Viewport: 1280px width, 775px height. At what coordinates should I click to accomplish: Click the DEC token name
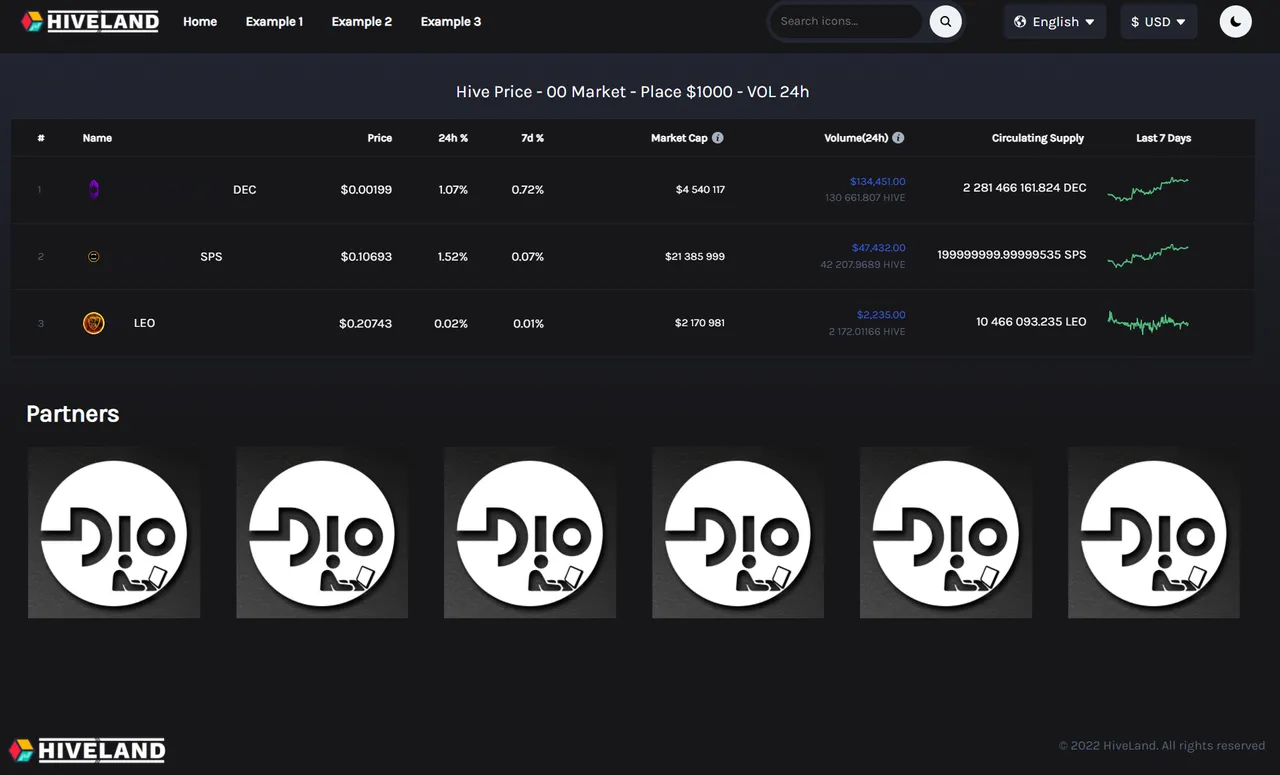[245, 190]
